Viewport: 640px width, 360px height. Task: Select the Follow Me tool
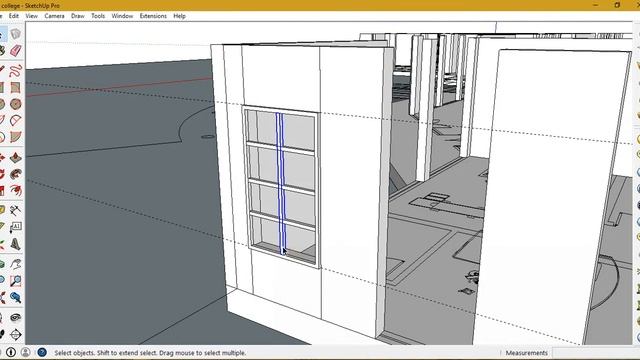[x=16, y=174]
